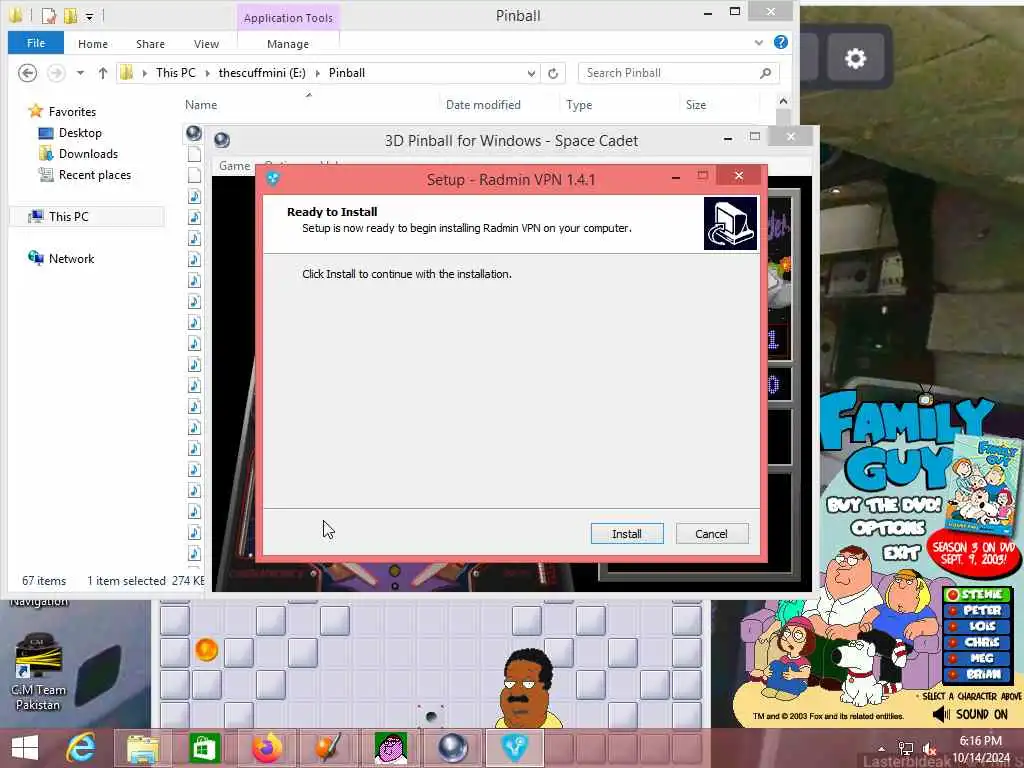1024x768 pixels.
Task: Expand the ribbon with the chevron
Action: tap(758, 43)
